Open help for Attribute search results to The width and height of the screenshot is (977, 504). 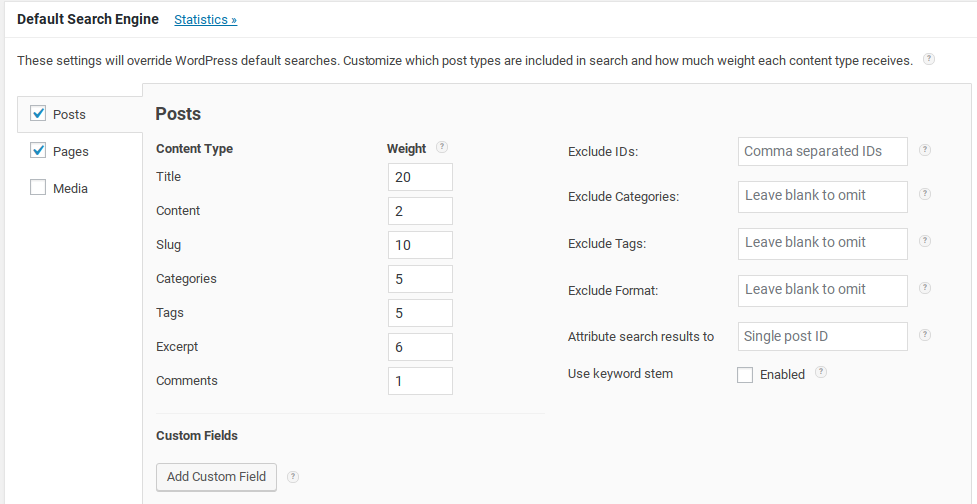[x=925, y=335]
